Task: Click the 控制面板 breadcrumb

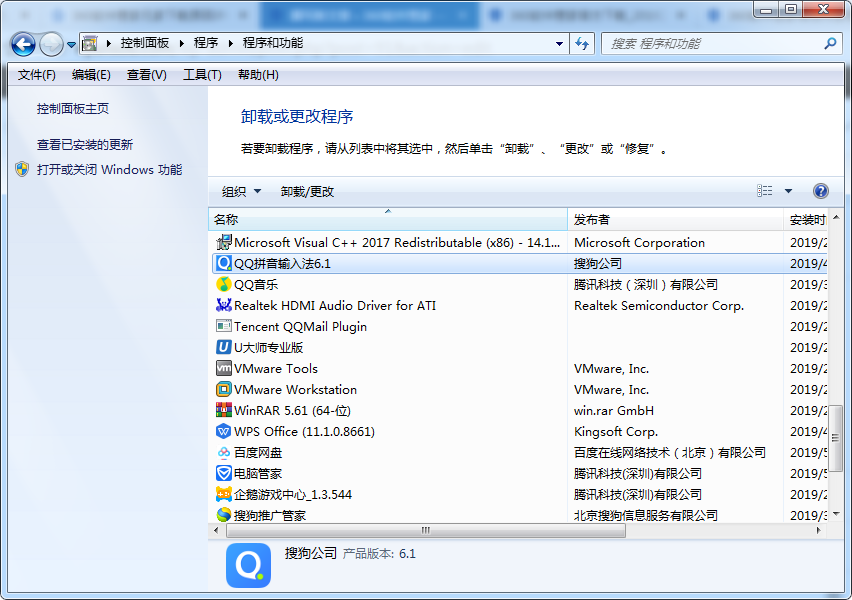Action: [x=145, y=43]
